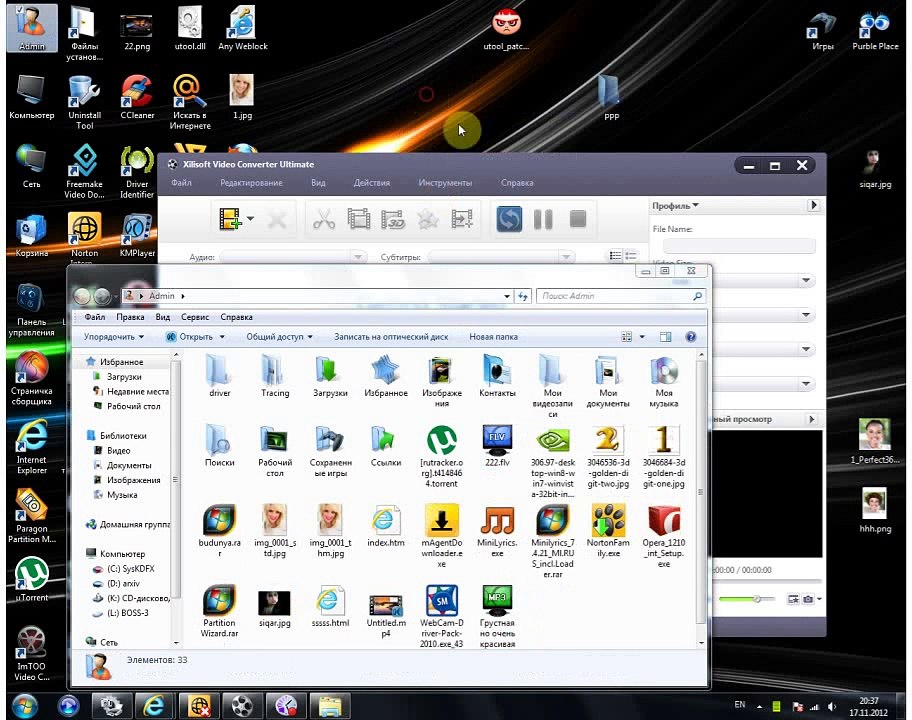Select Документы under Библиотеки
The image size is (912, 720).
(x=129, y=465)
